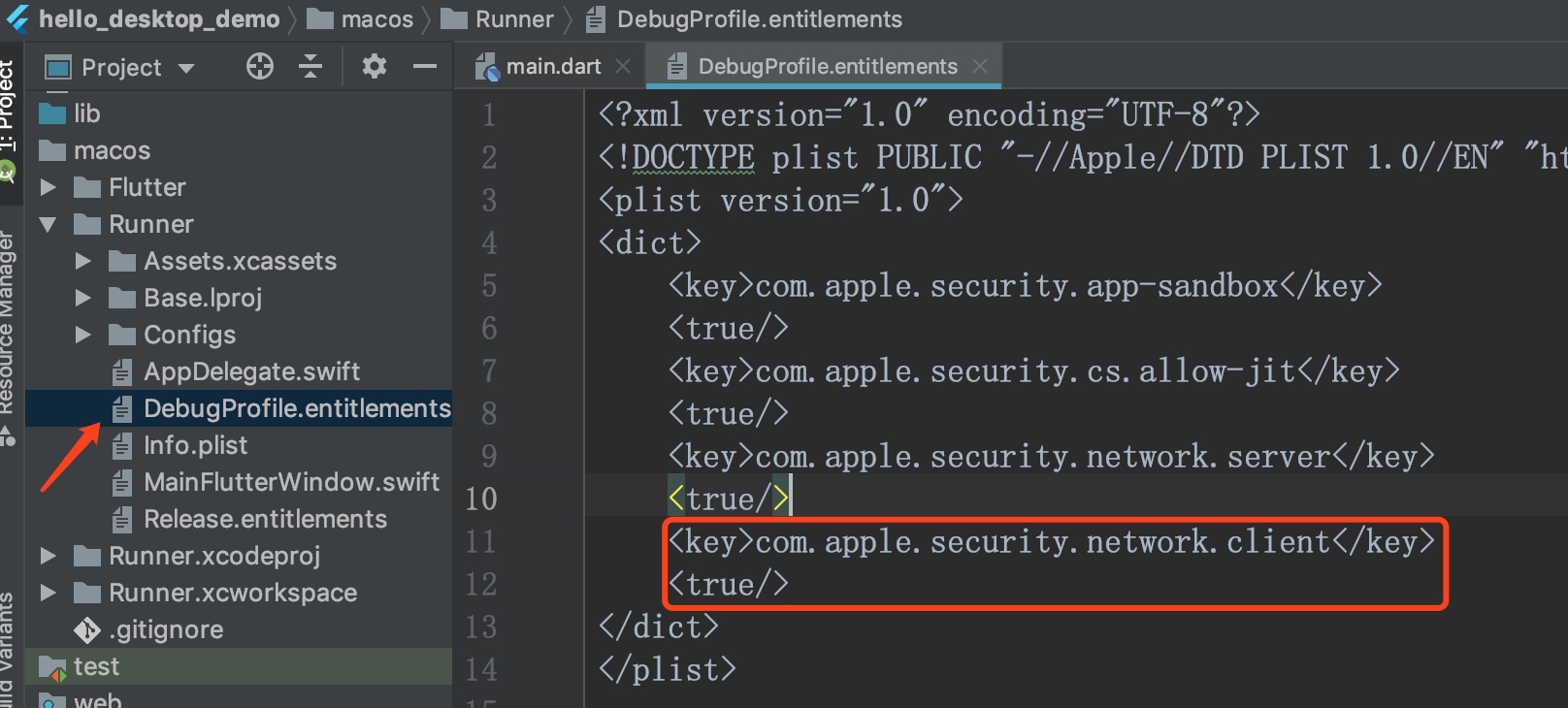
Task: Click the .gitignore file icon
Action: pyautogui.click(x=87, y=630)
